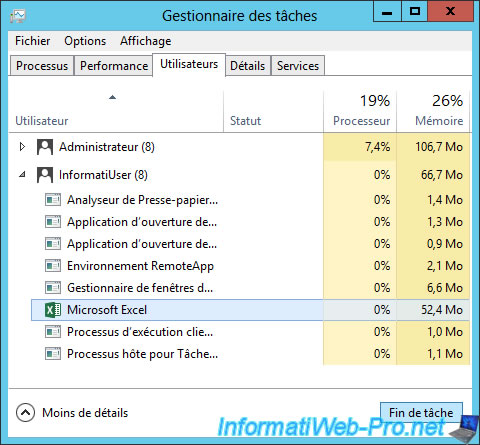The image size is (480, 445).
Task: Expand the Administrateur user session tree
Action: coord(22,147)
